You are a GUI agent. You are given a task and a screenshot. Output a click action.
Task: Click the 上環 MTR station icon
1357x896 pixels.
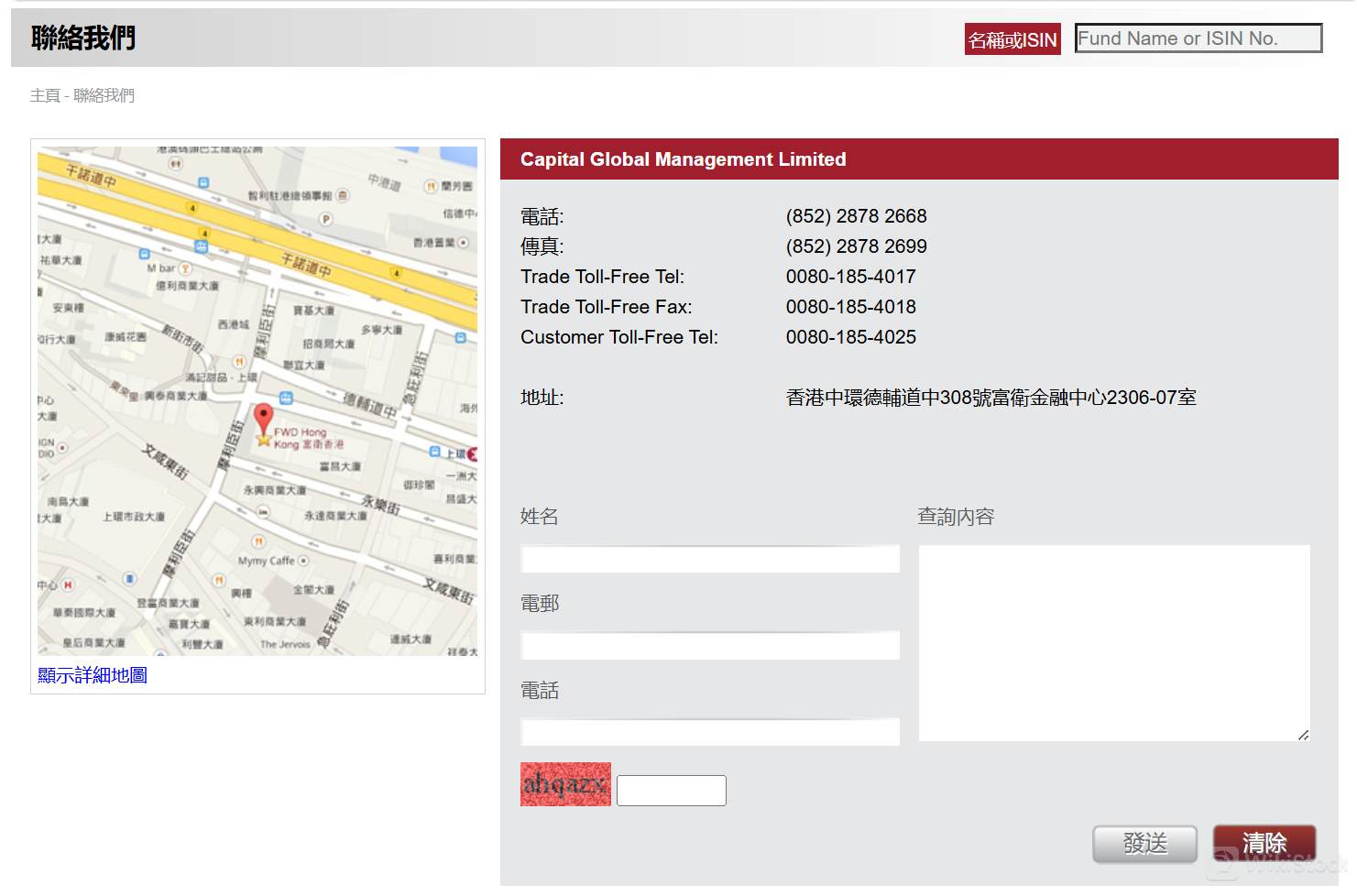[473, 454]
